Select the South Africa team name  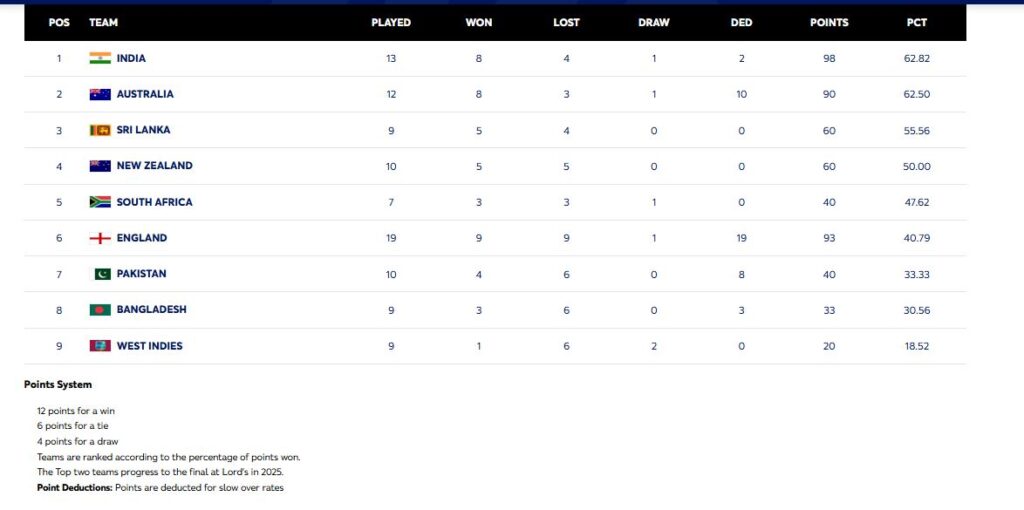tap(154, 202)
